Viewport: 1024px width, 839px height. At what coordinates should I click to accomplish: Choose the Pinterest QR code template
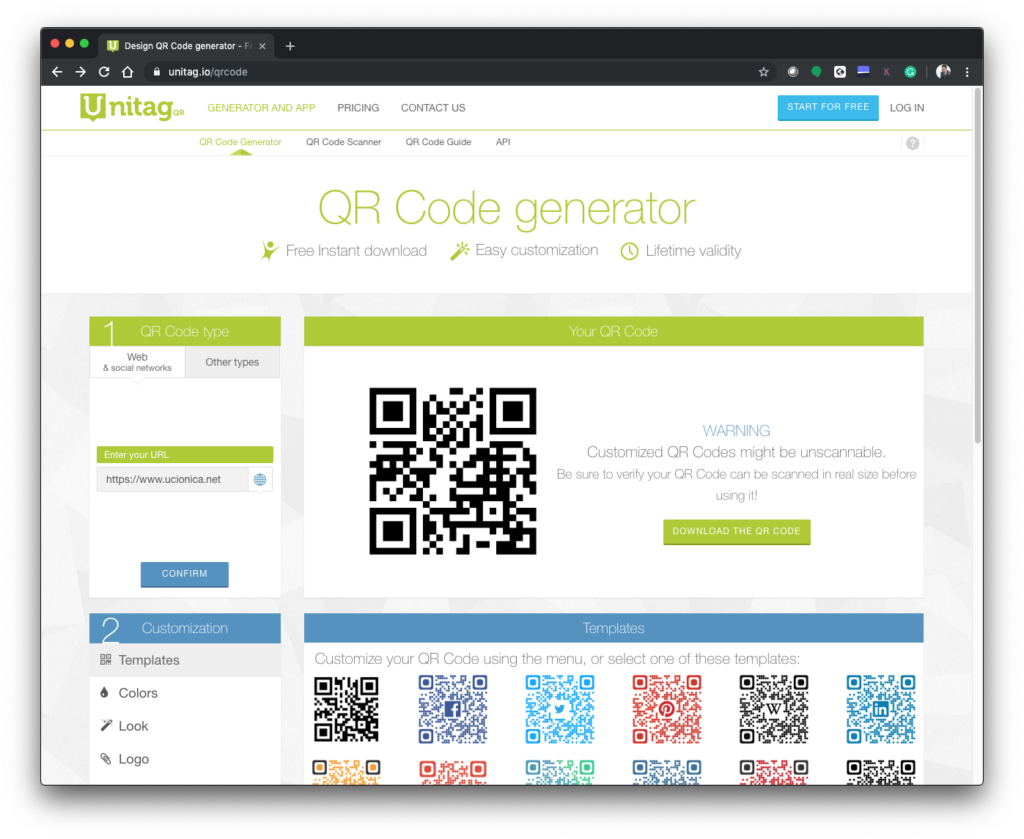(667, 709)
